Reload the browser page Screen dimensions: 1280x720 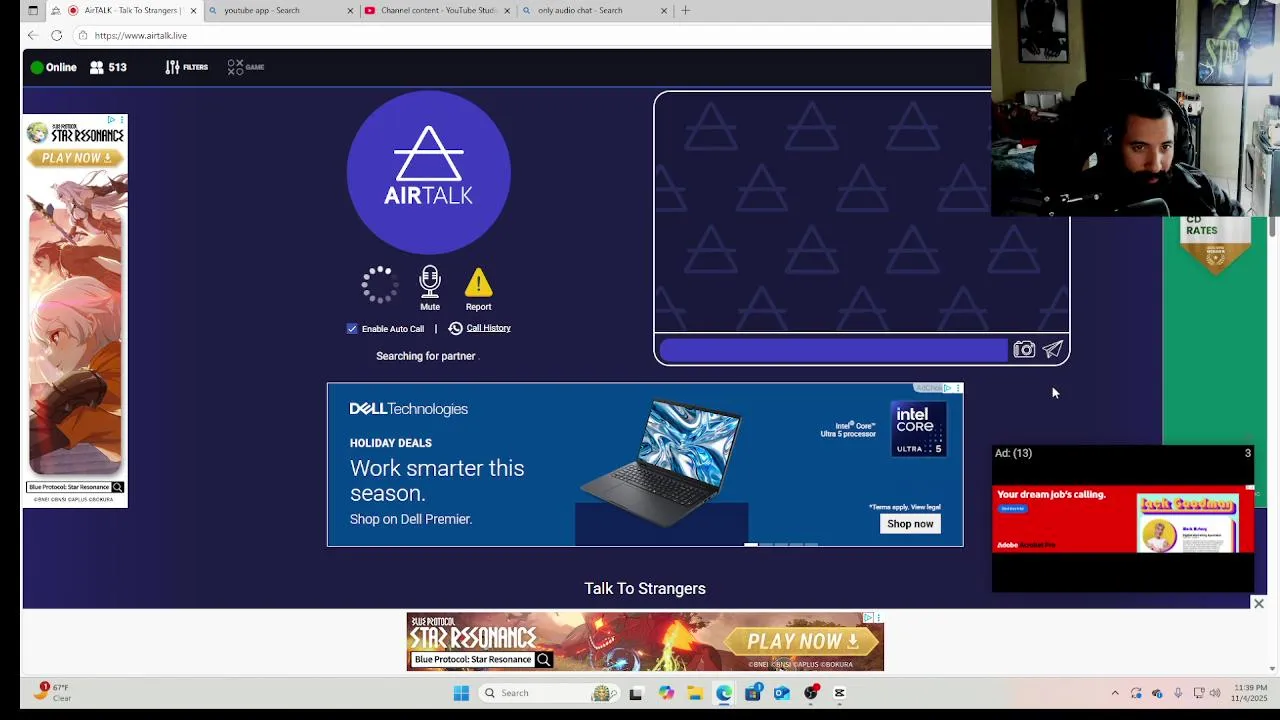click(56, 35)
